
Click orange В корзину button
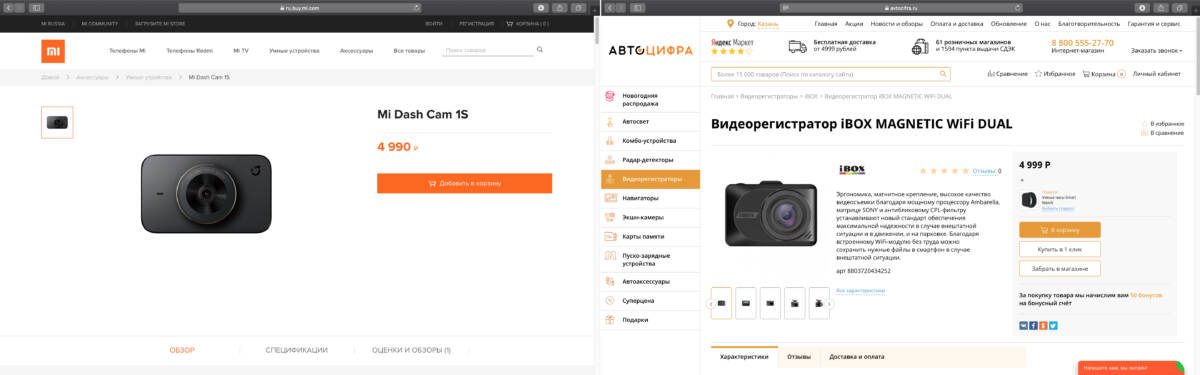point(1060,230)
